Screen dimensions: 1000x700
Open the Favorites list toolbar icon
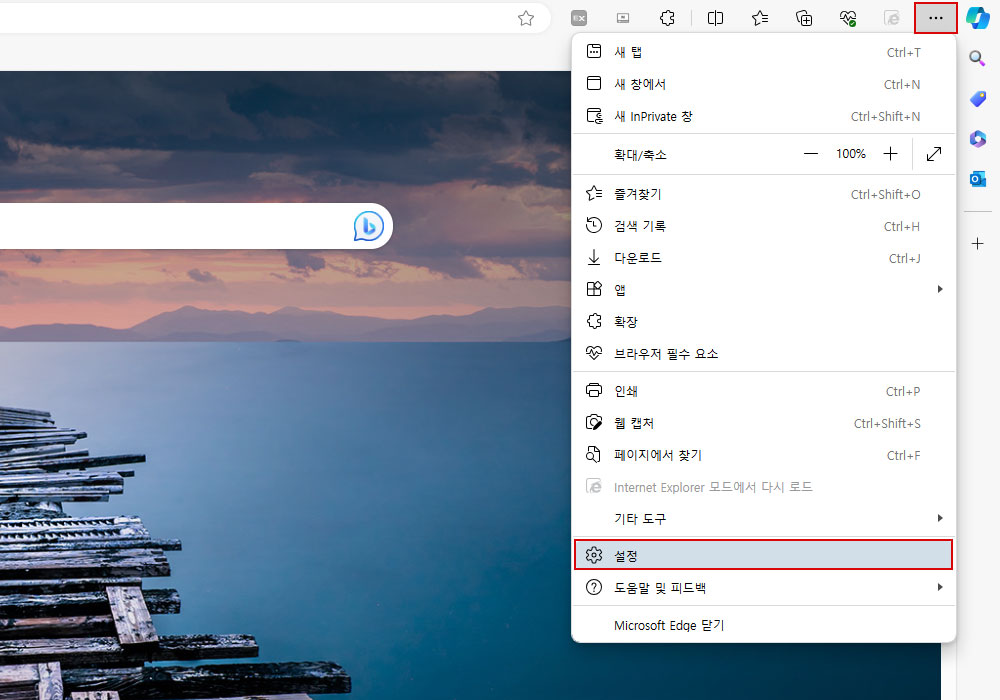click(760, 18)
